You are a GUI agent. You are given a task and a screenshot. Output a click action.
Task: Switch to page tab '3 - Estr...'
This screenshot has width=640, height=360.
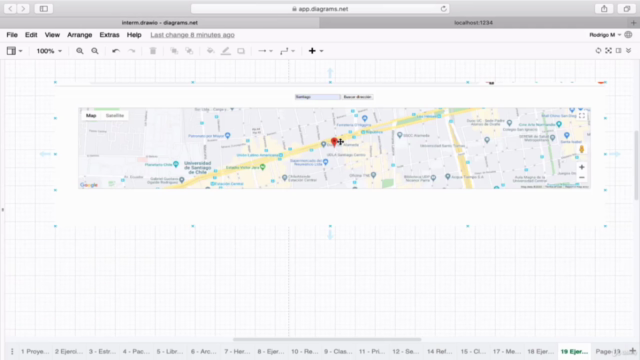tap(102, 351)
